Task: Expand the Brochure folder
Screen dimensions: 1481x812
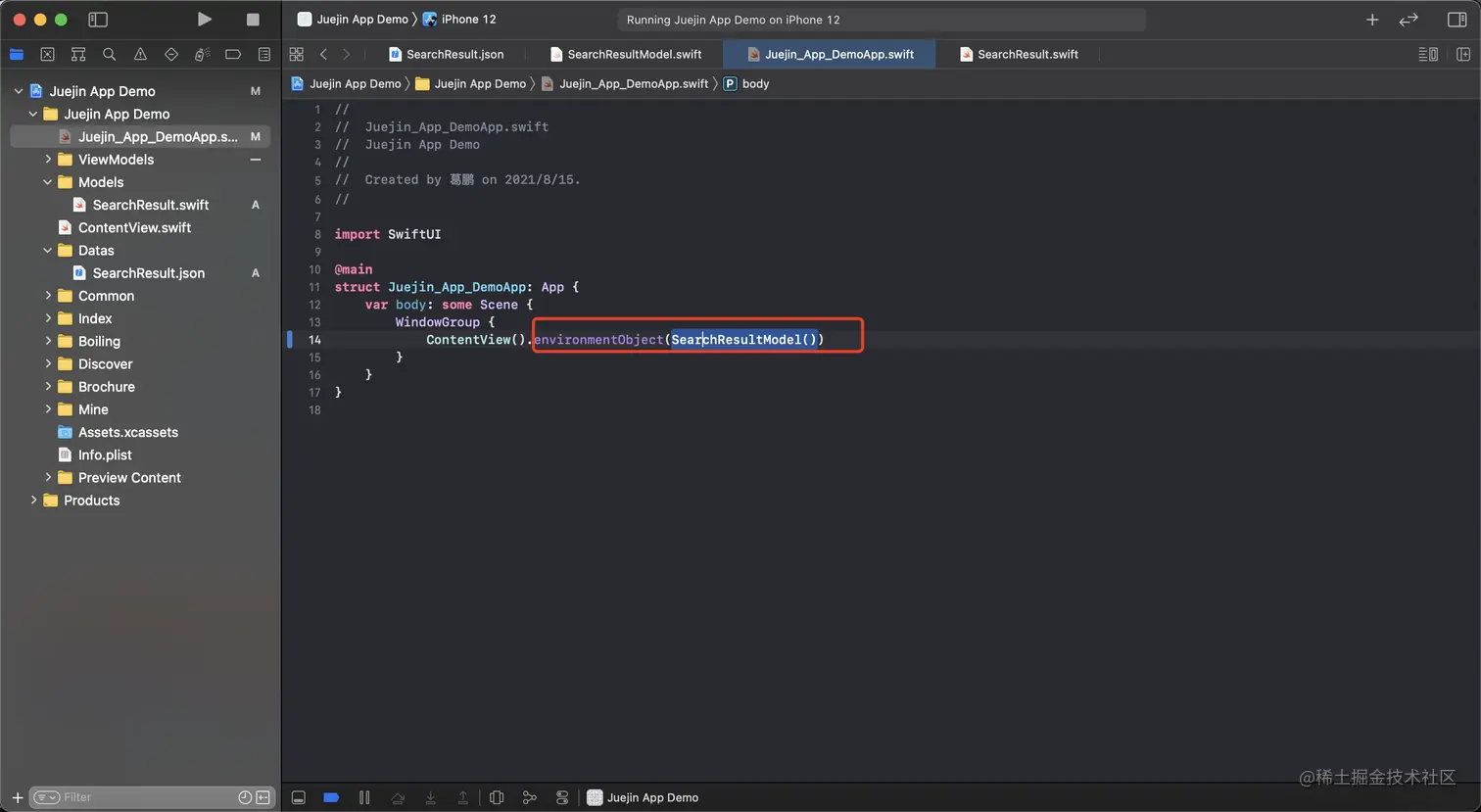Action: (47, 386)
